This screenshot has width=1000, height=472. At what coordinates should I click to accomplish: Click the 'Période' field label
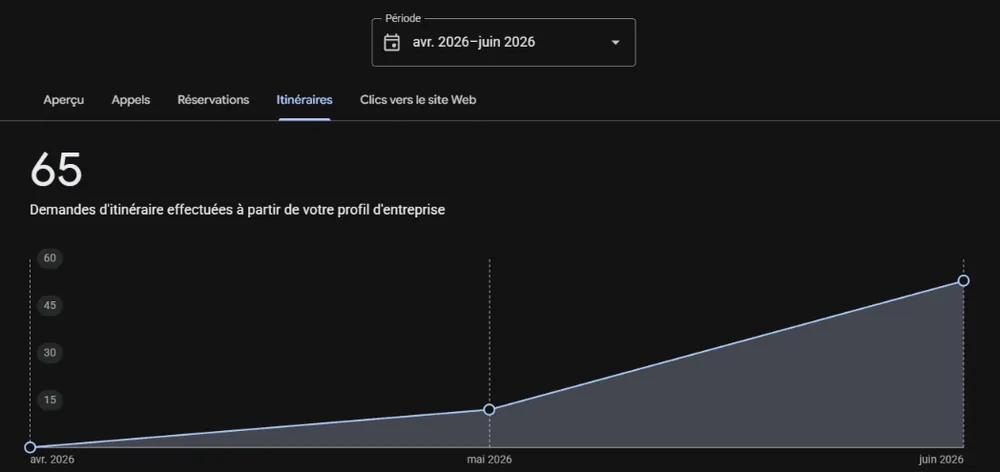click(x=403, y=18)
